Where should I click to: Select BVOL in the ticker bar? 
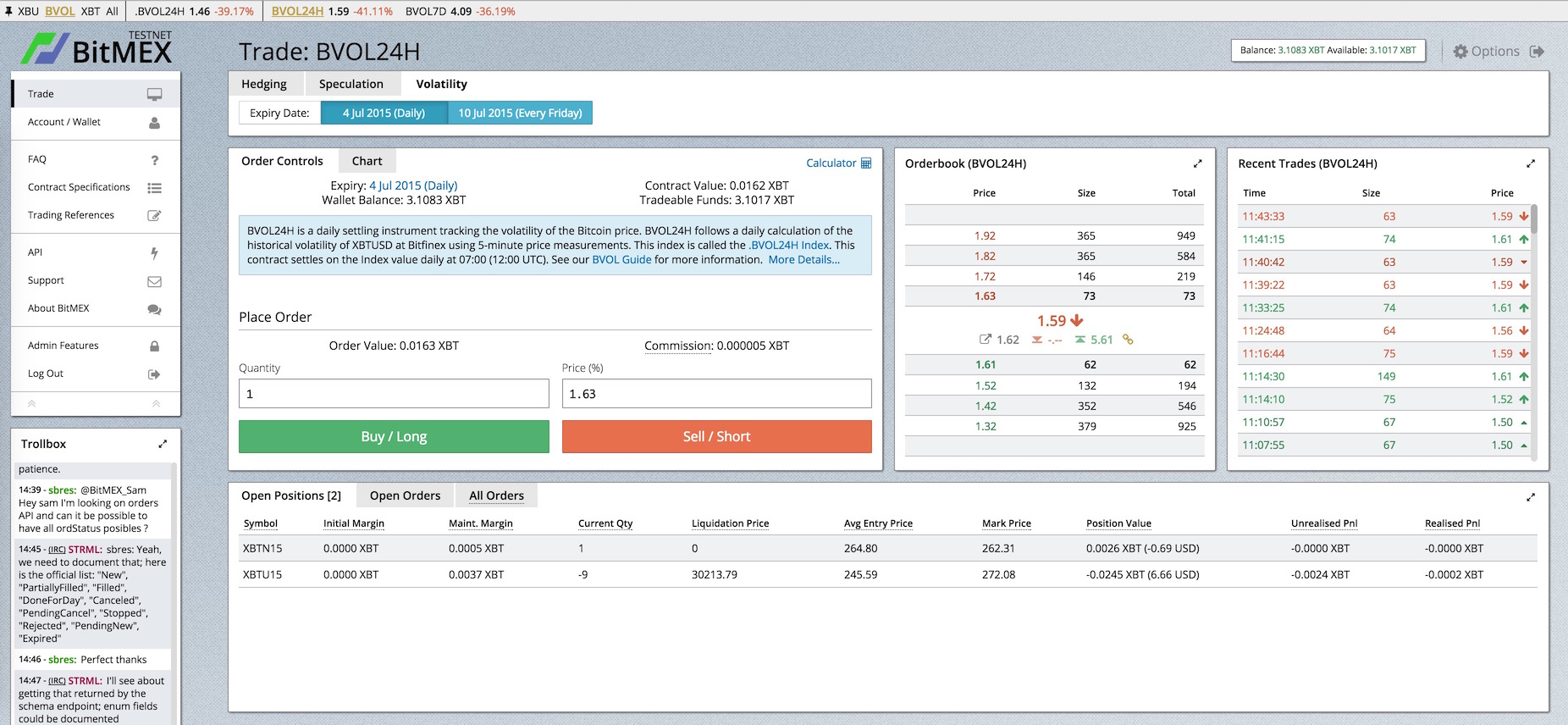click(x=60, y=11)
